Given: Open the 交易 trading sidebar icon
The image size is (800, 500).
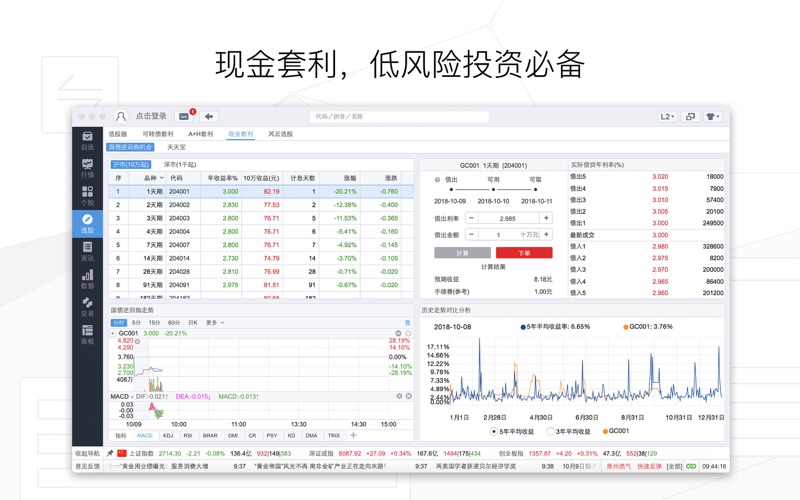Looking at the screenshot, I should click(x=87, y=307).
